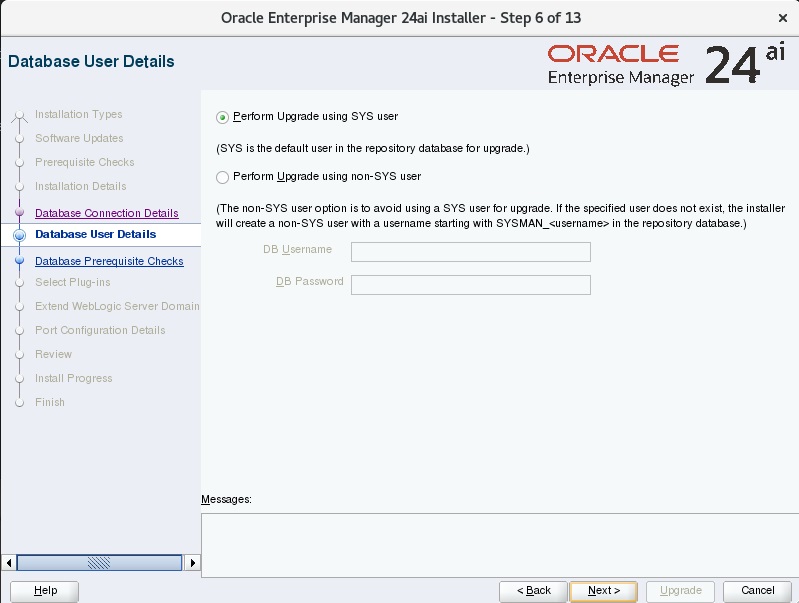Click the Messages label
Image resolution: width=799 pixels, height=603 pixels.
coord(226,500)
